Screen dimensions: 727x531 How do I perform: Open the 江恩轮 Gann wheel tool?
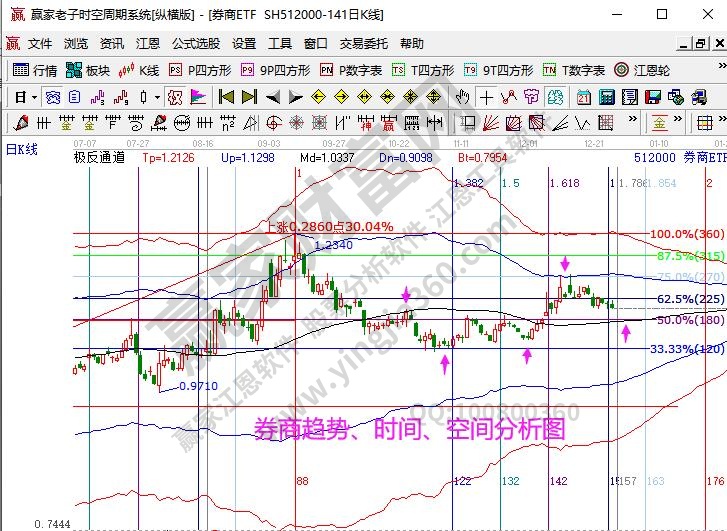641,70
